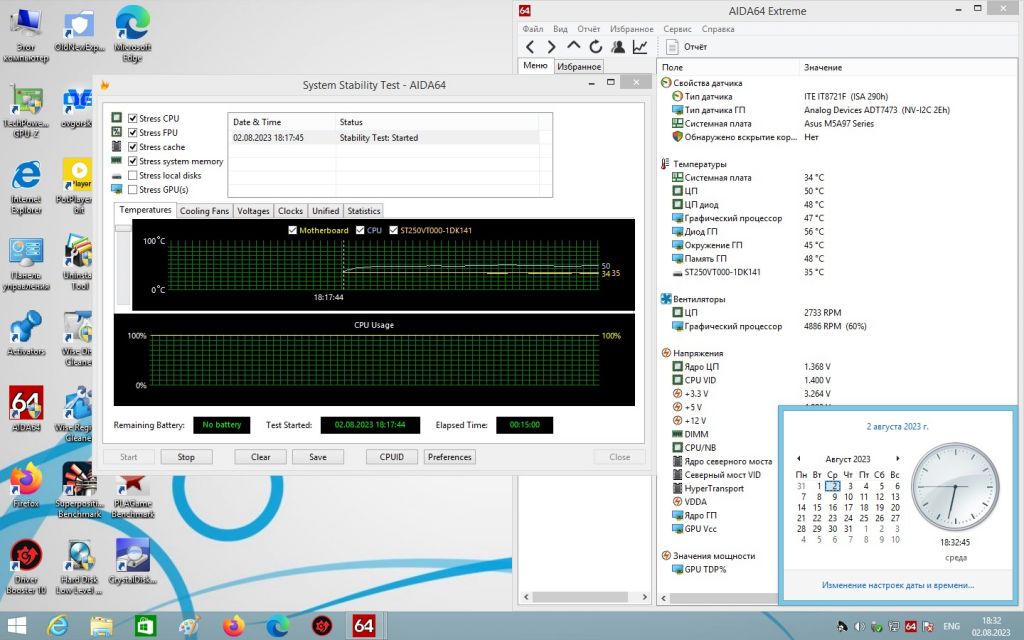Click the up-level arrow in AIDA64

(x=573, y=46)
